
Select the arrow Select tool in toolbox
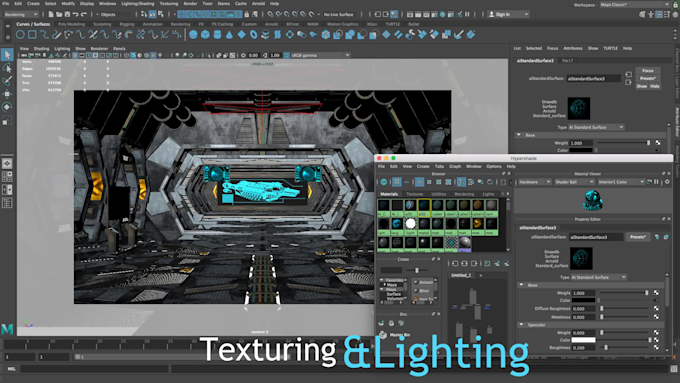(7, 55)
